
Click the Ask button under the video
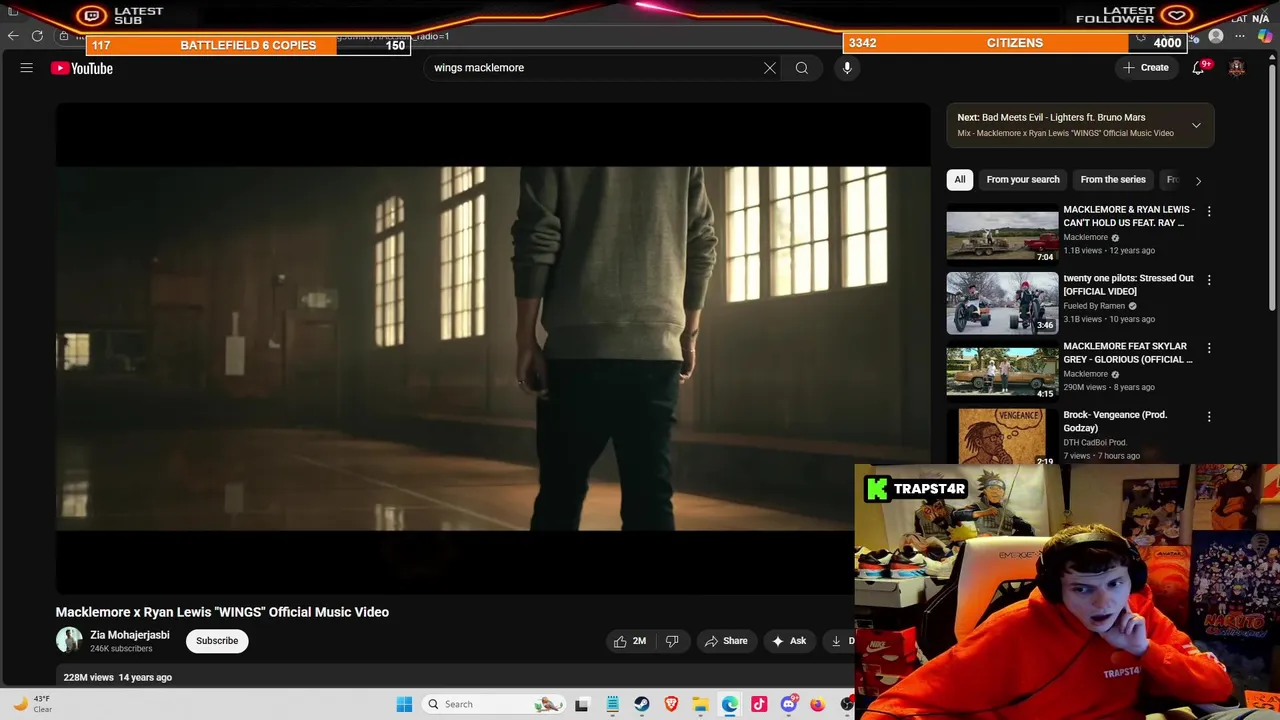[789, 641]
